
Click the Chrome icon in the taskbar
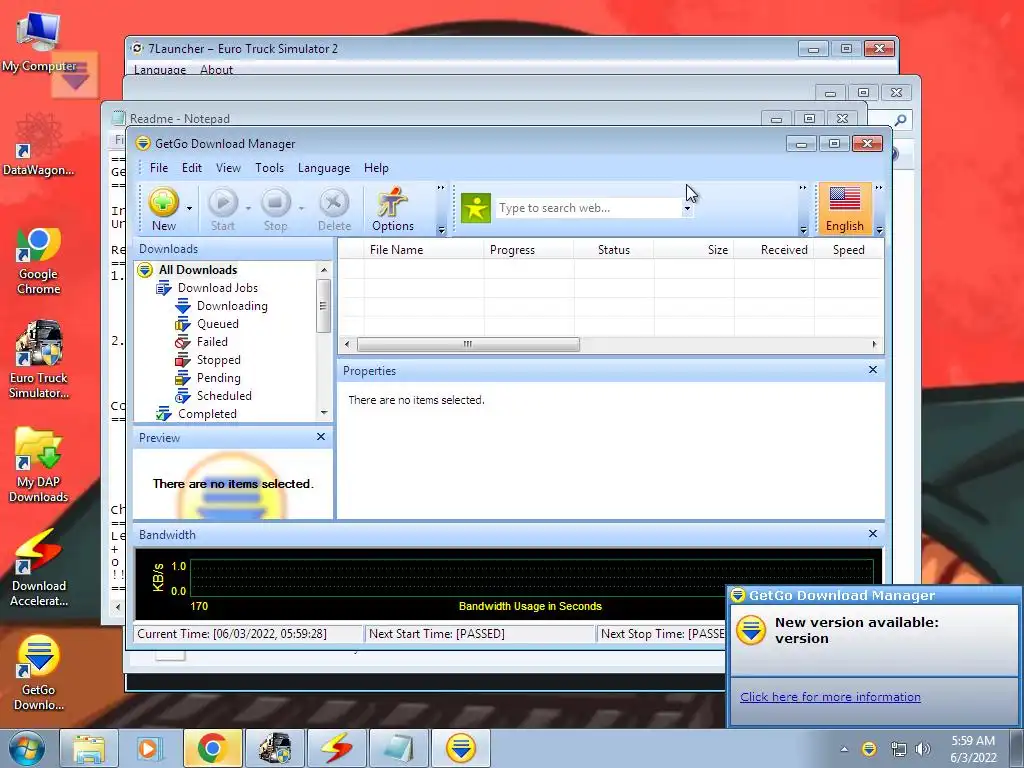[212, 748]
